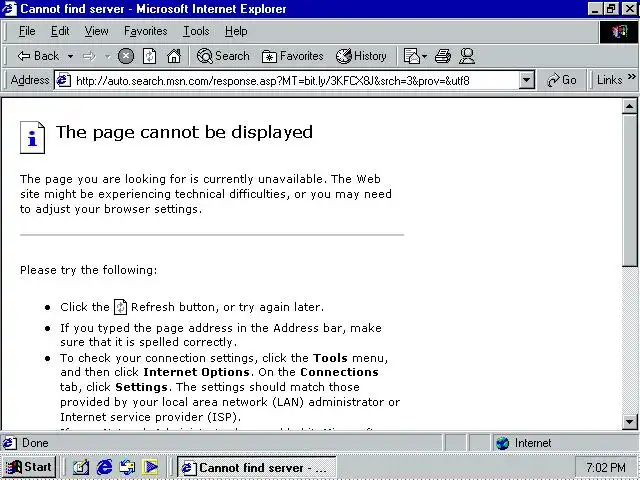Screen dimensions: 640x480
Task: Click the Forward arrow button
Action: [89, 56]
